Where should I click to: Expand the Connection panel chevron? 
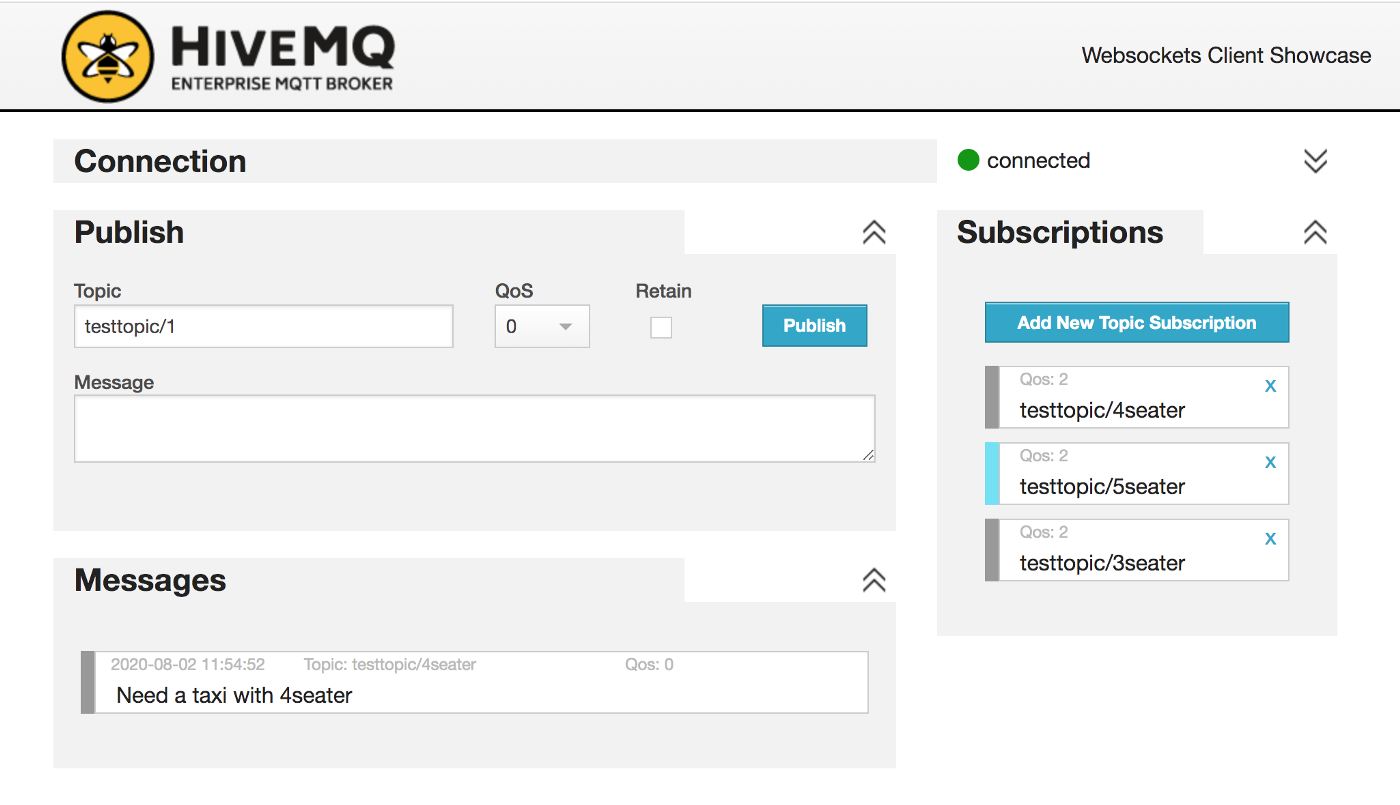[1315, 161]
